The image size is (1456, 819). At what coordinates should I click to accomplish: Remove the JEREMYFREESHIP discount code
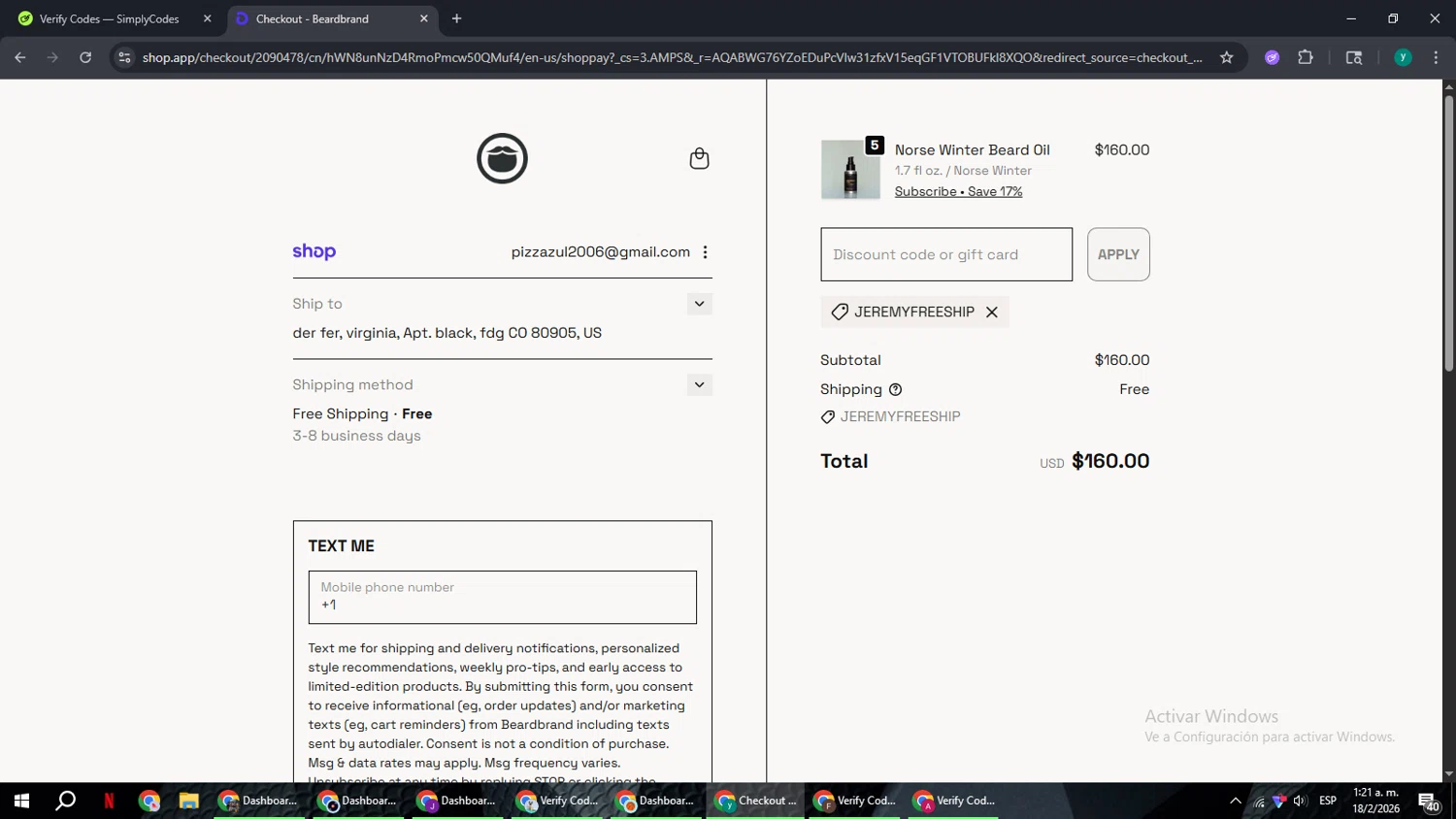[991, 311]
